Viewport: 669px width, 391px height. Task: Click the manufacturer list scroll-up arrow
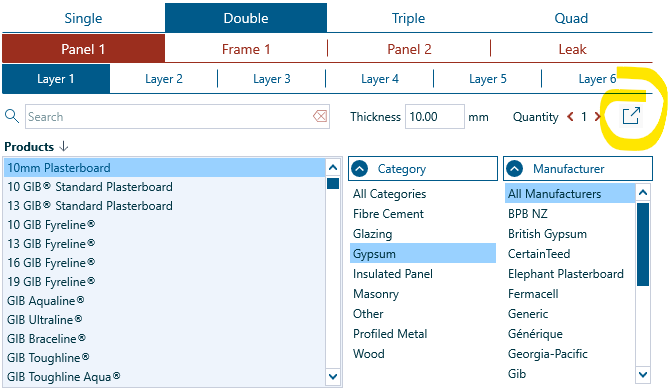[643, 193]
